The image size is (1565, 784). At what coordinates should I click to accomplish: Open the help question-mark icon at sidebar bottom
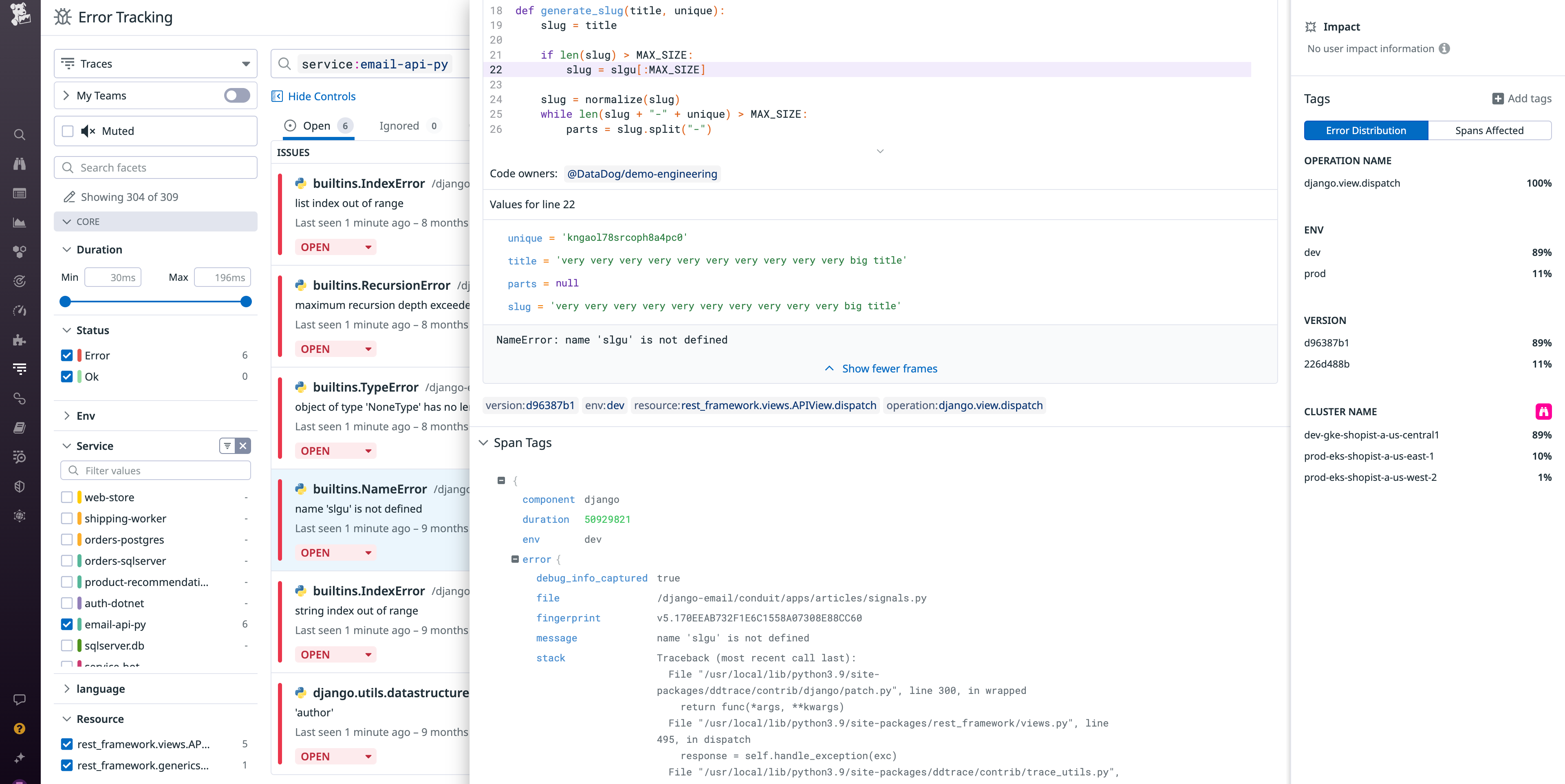pos(20,727)
